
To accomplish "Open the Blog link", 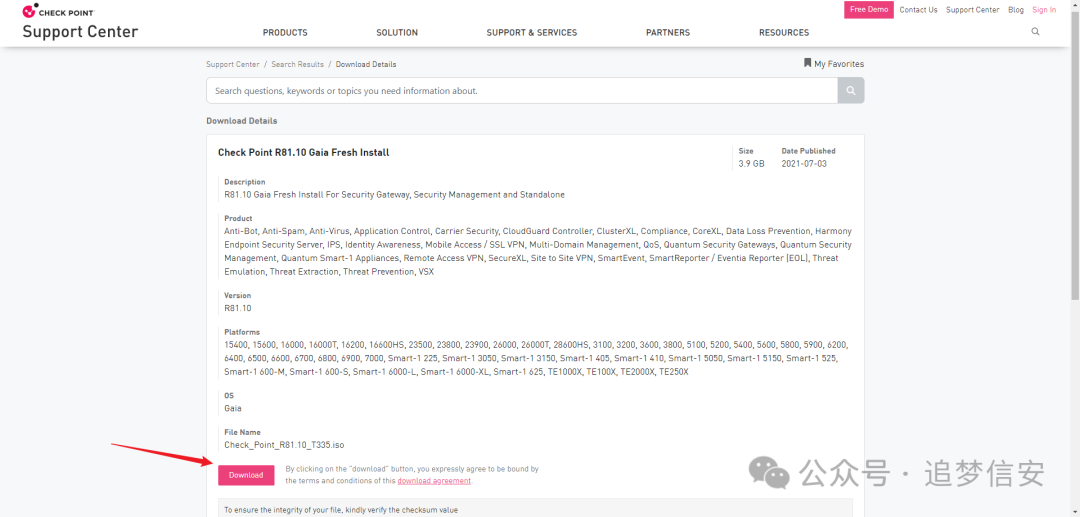I will tap(1016, 10).
